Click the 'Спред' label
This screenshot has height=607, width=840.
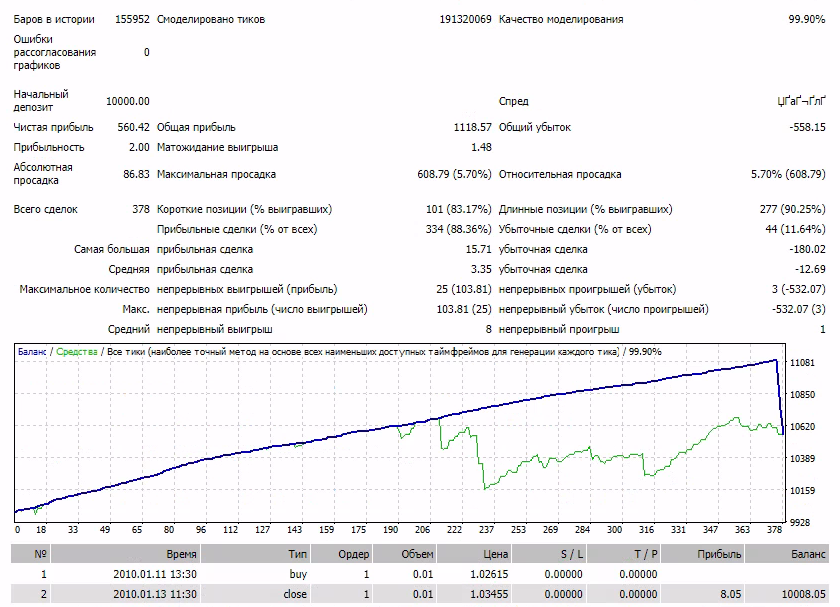(x=514, y=101)
